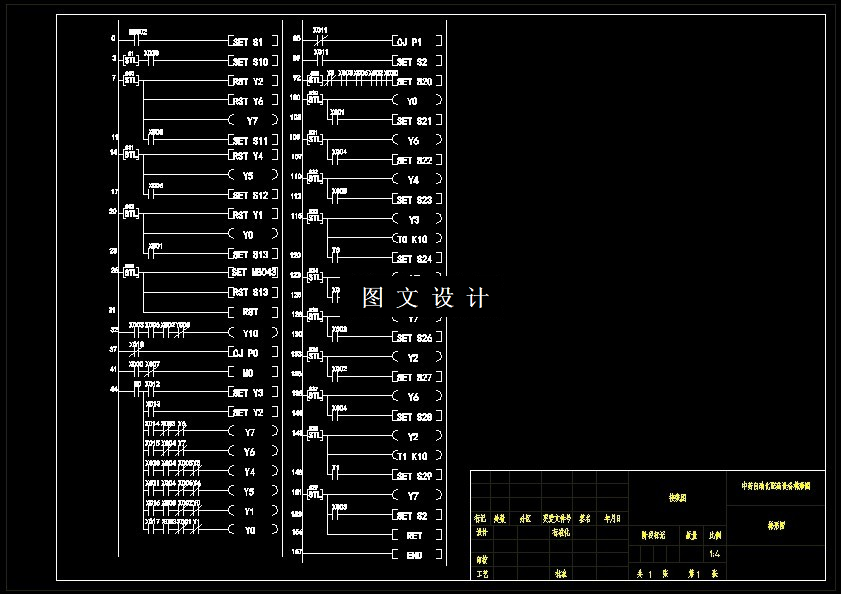Click the SET S23 instruction
This screenshot has width=841, height=594.
pyautogui.click(x=417, y=200)
